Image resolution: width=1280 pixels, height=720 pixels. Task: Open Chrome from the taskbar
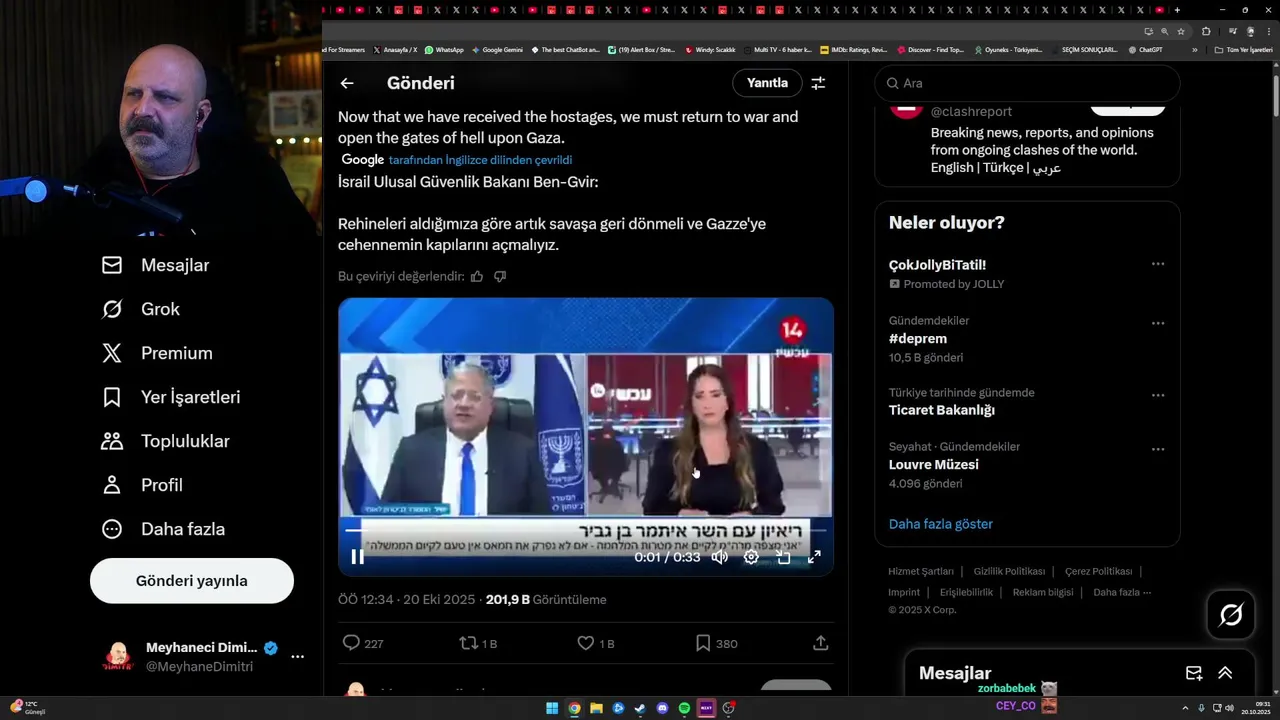[x=574, y=708]
